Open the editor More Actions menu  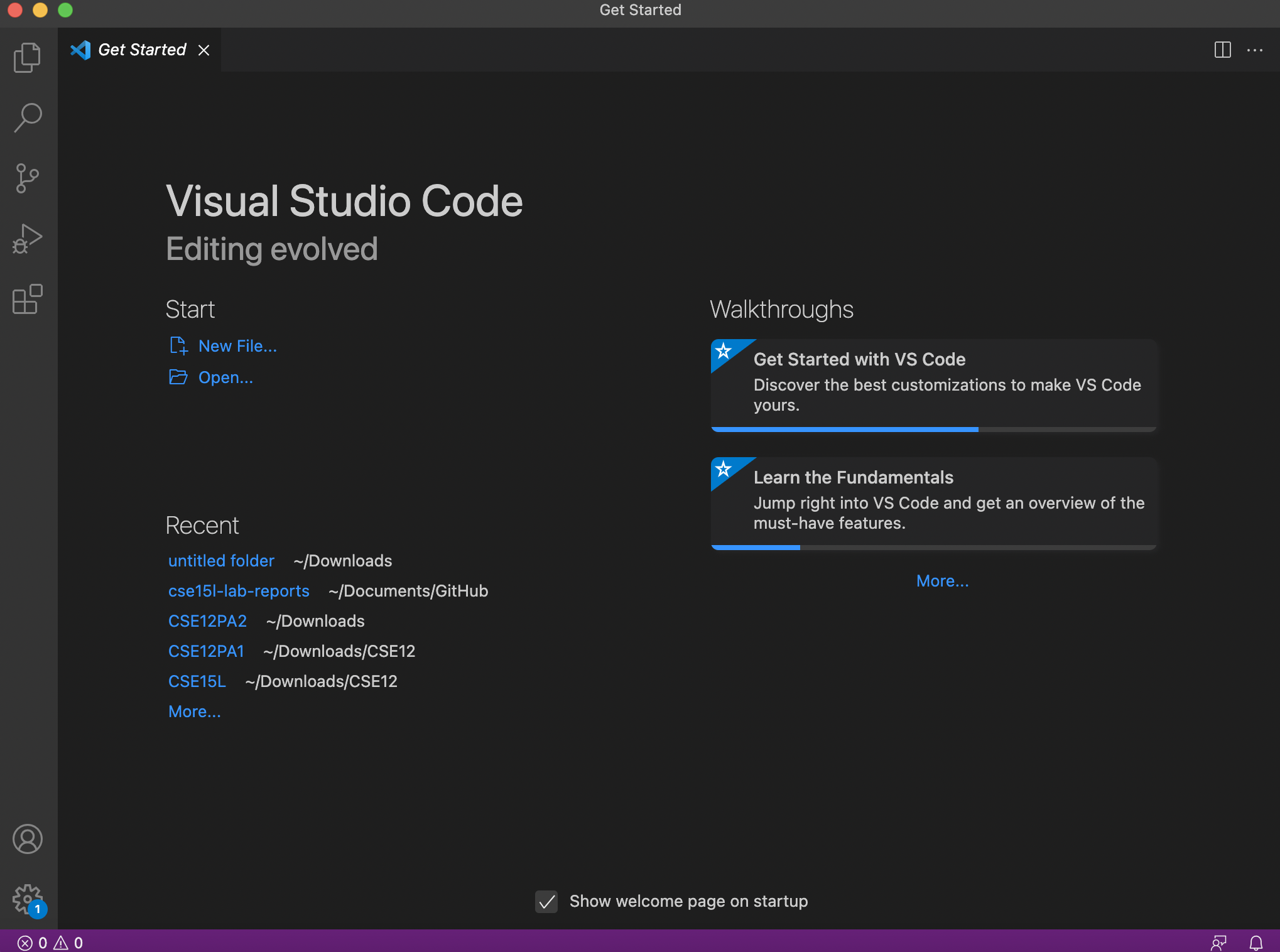point(1255,50)
